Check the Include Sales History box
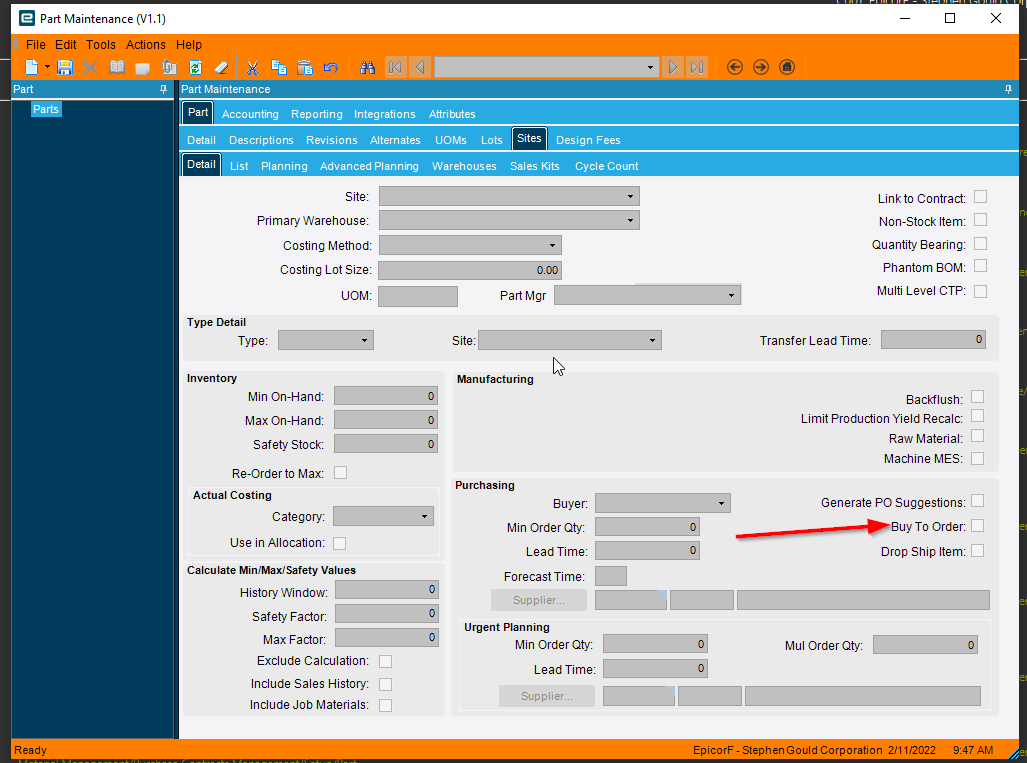 (x=386, y=684)
